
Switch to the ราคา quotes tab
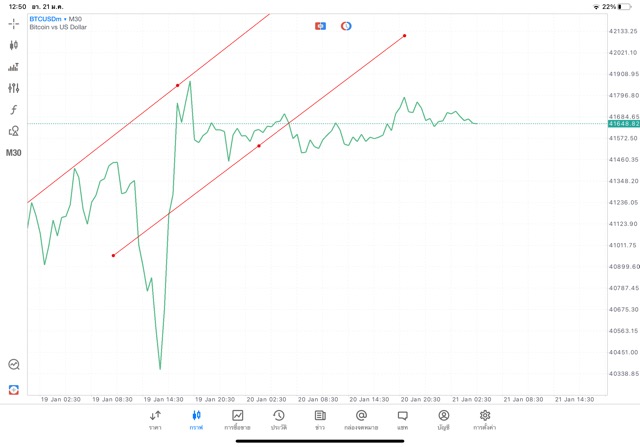coord(155,419)
